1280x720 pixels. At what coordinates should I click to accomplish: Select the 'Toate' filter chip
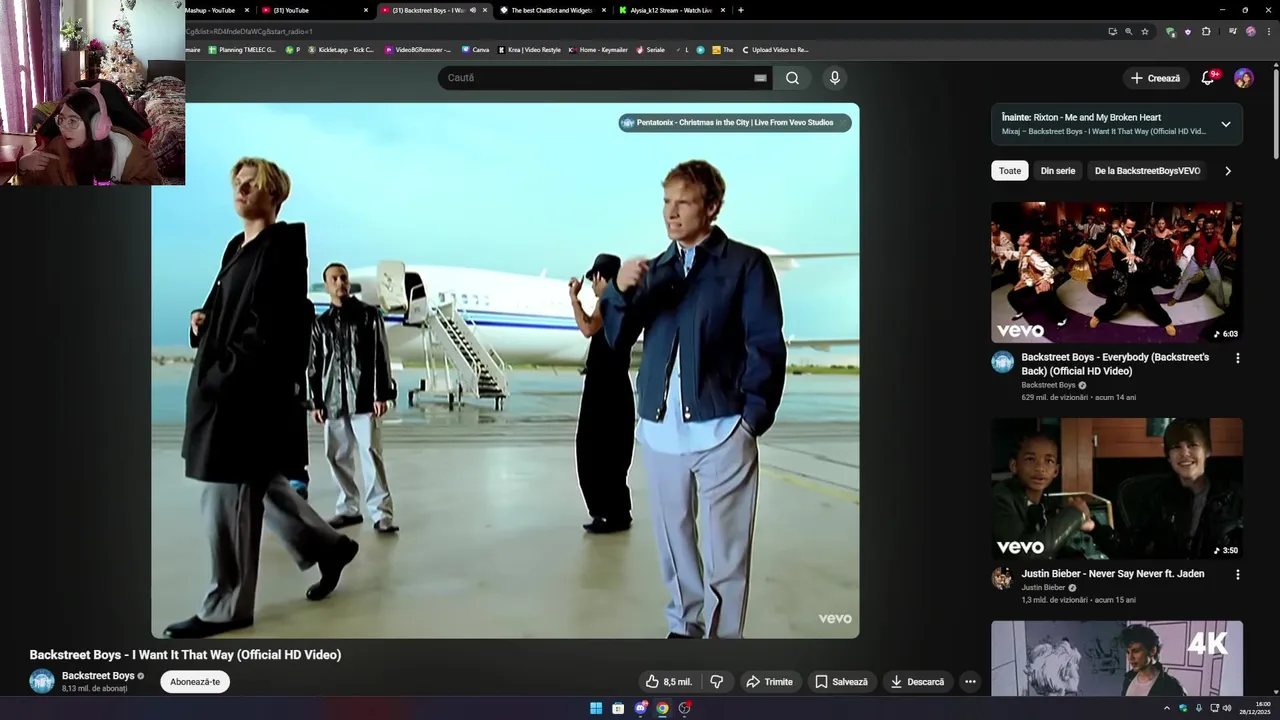pyautogui.click(x=1010, y=171)
